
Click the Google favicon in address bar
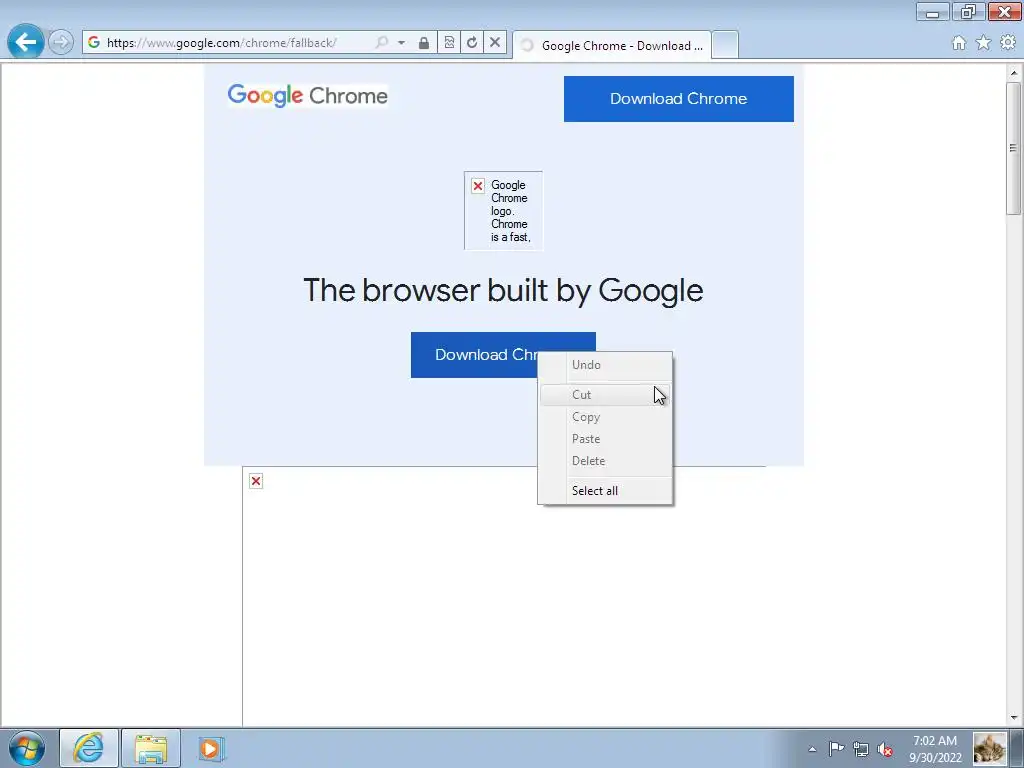tap(94, 42)
